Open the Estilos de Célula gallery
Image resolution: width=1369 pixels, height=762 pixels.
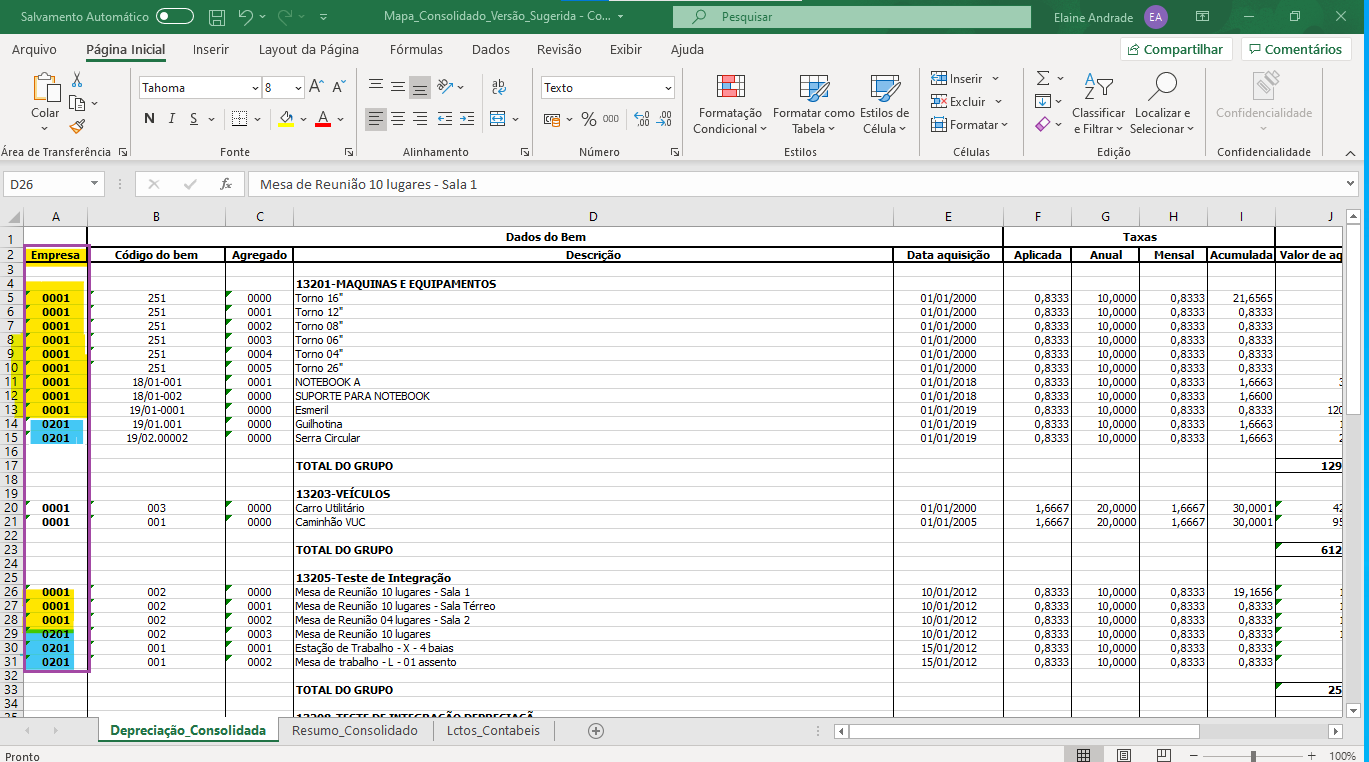pos(884,104)
